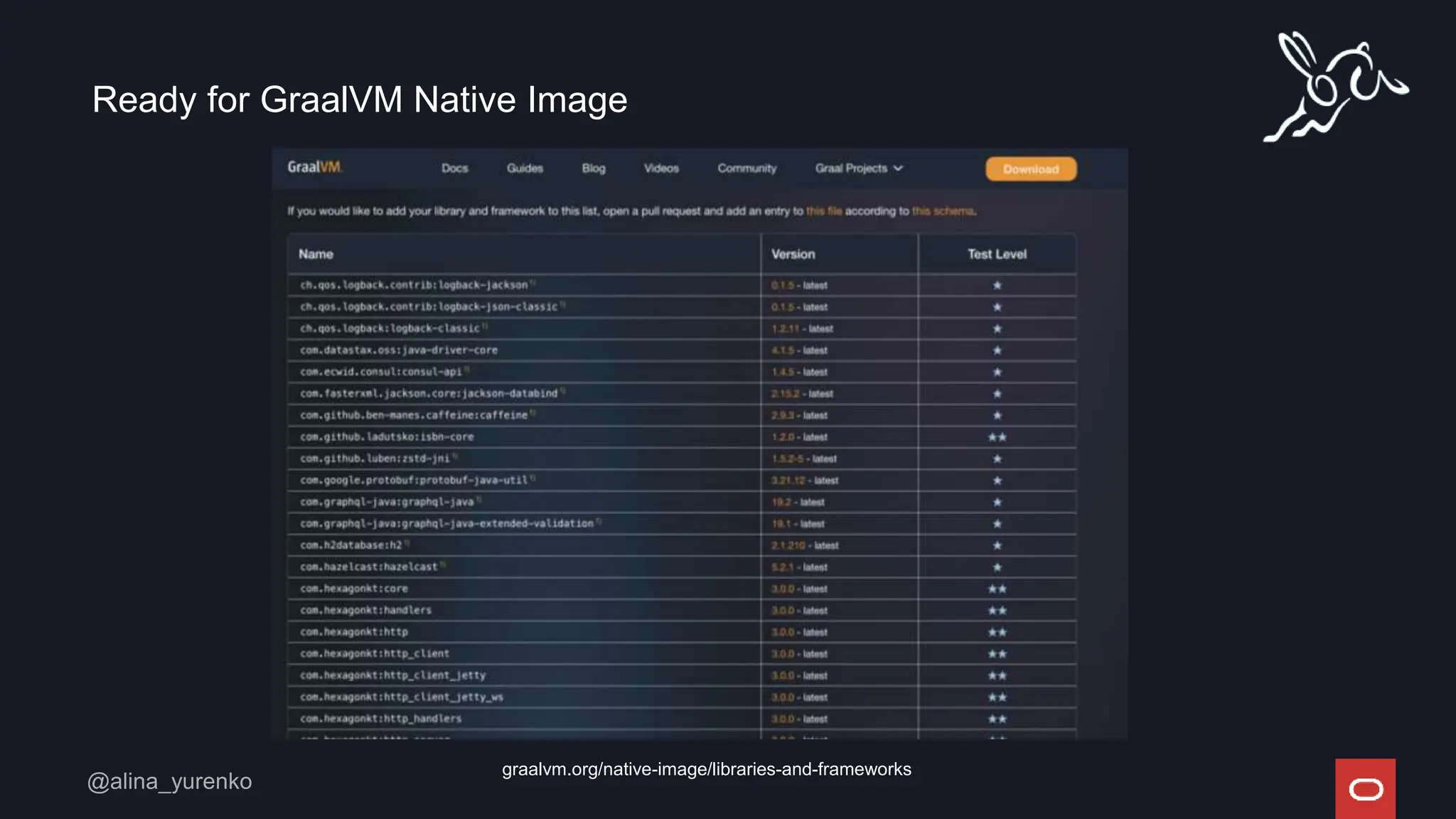The image size is (1456, 819).
Task: Open the Videos page
Action: coord(661,168)
